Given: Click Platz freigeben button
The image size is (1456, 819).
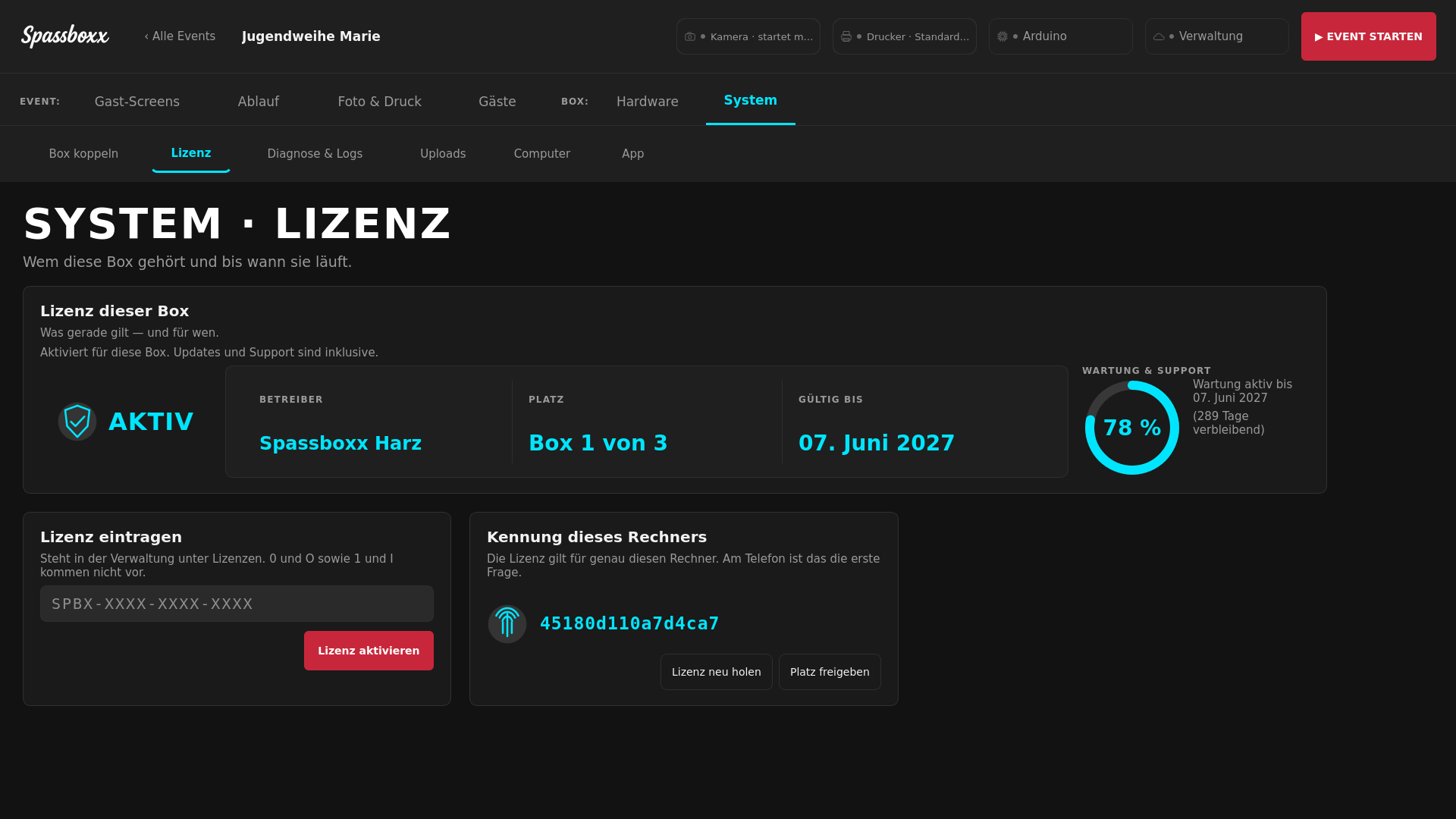Looking at the screenshot, I should pos(830,672).
